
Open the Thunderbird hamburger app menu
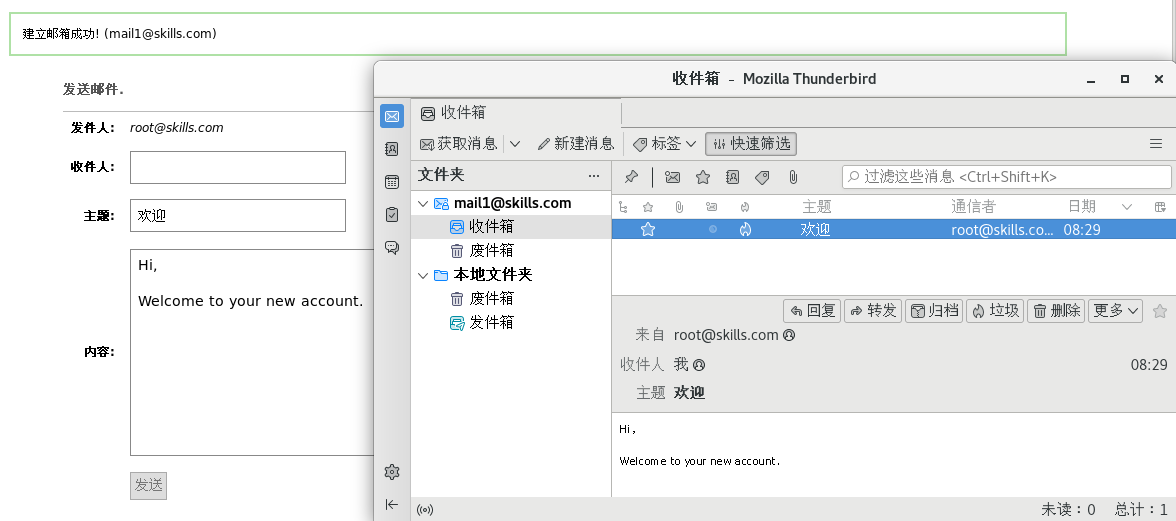(1156, 143)
